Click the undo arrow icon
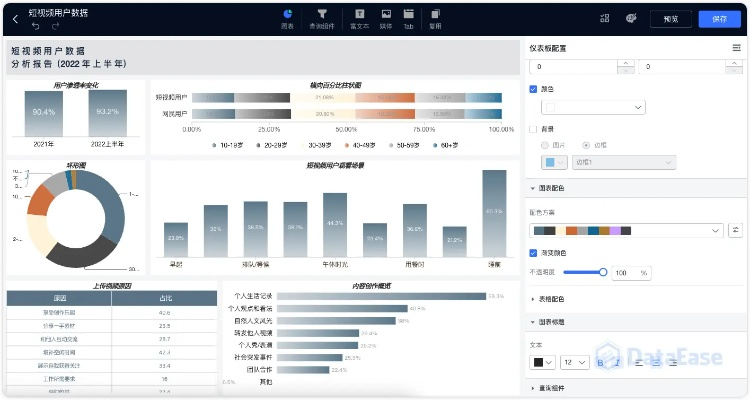This screenshot has height=400, width=750. click(36, 25)
